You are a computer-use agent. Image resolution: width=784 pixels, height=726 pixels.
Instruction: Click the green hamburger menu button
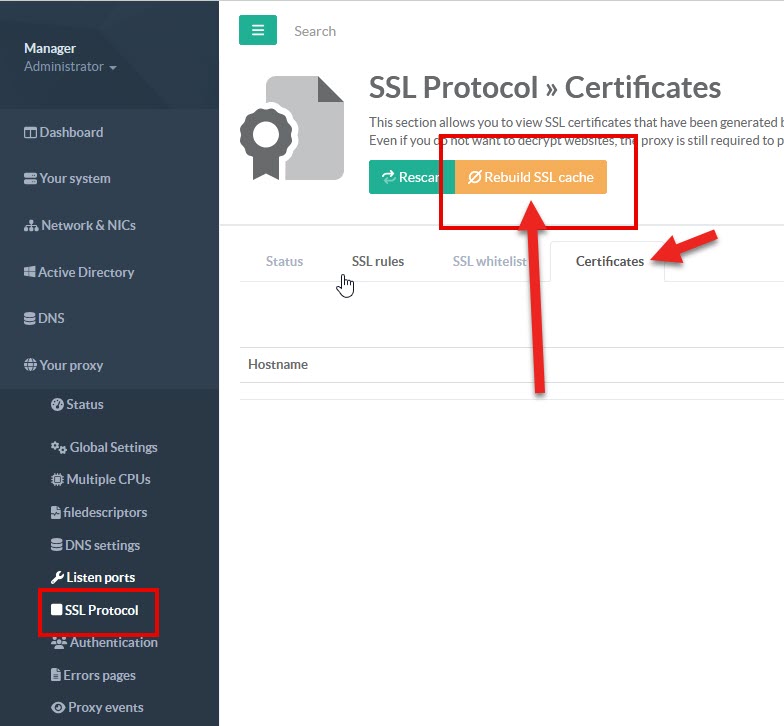pos(257,30)
